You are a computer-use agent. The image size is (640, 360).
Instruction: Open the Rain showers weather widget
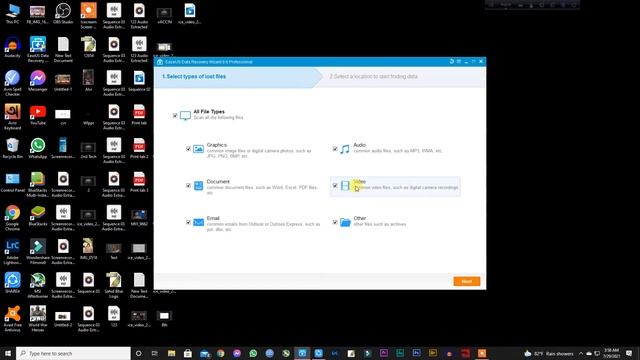pyautogui.click(x=549, y=353)
